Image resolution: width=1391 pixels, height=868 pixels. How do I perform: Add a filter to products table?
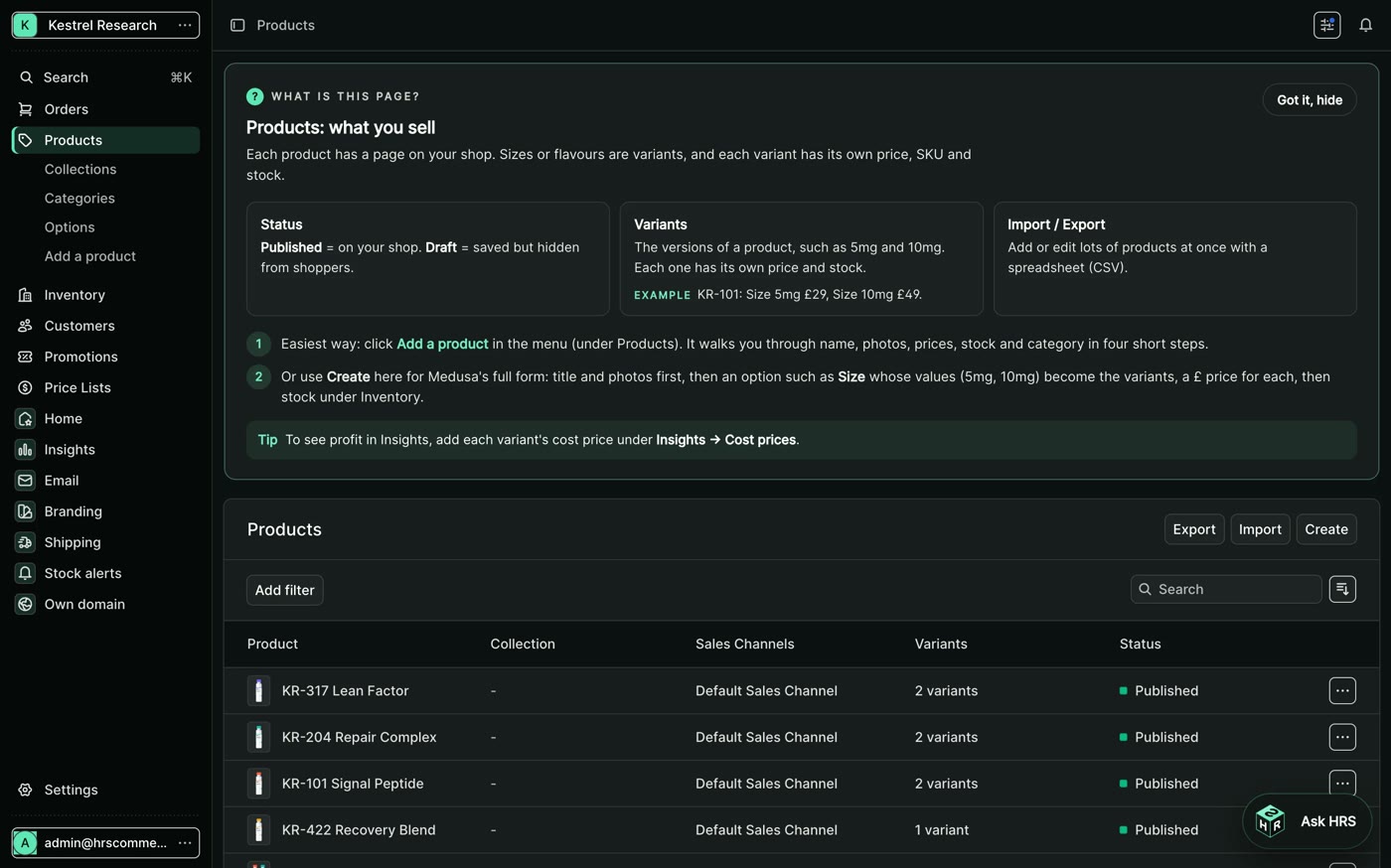tap(284, 590)
